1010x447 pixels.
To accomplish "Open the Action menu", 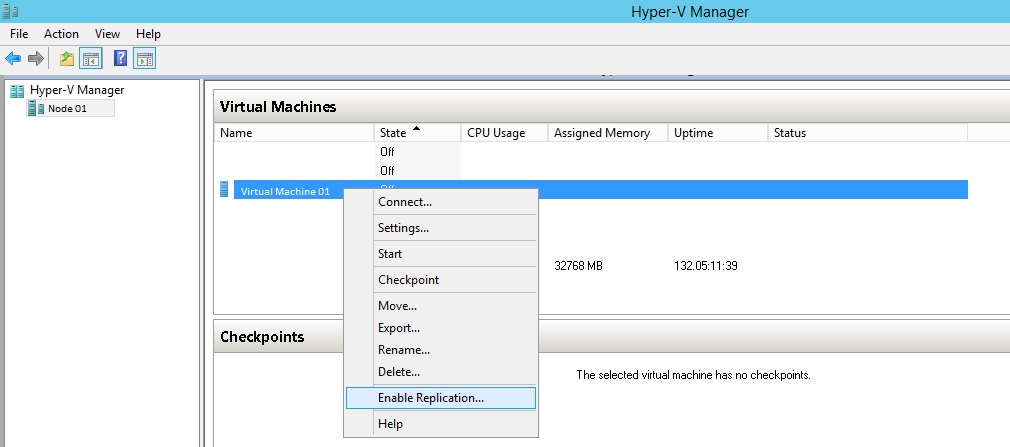I will tap(61, 34).
